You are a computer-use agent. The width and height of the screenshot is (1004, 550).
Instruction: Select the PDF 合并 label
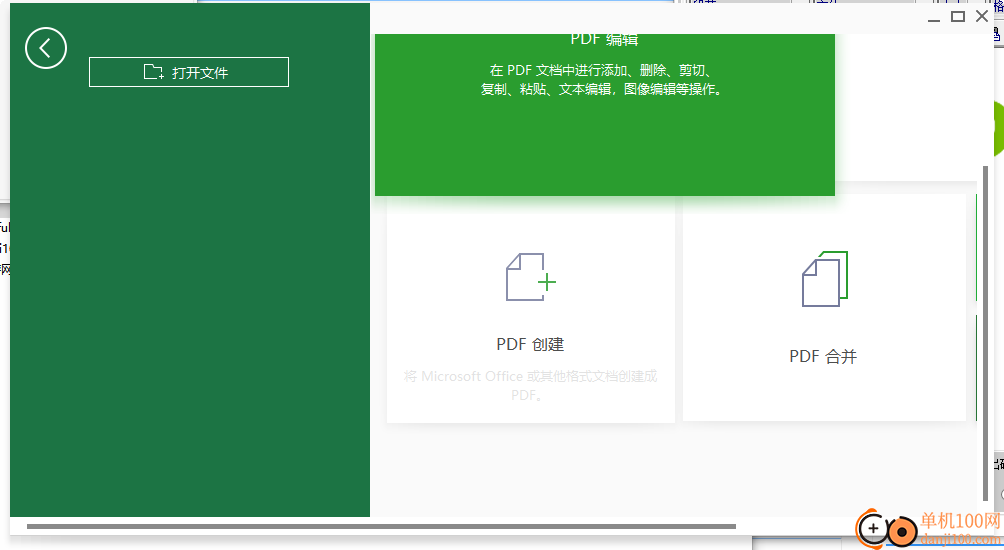(x=823, y=357)
